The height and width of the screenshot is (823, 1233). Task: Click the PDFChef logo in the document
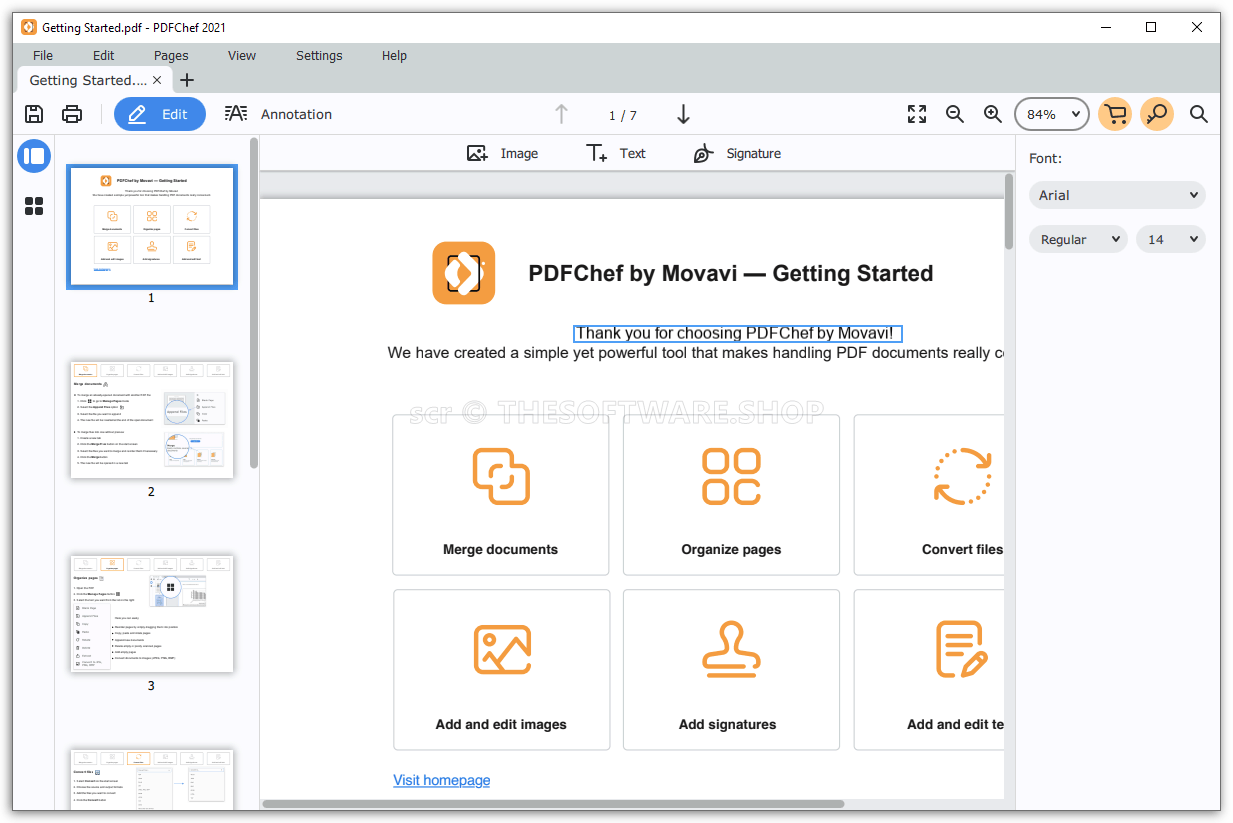pos(463,273)
